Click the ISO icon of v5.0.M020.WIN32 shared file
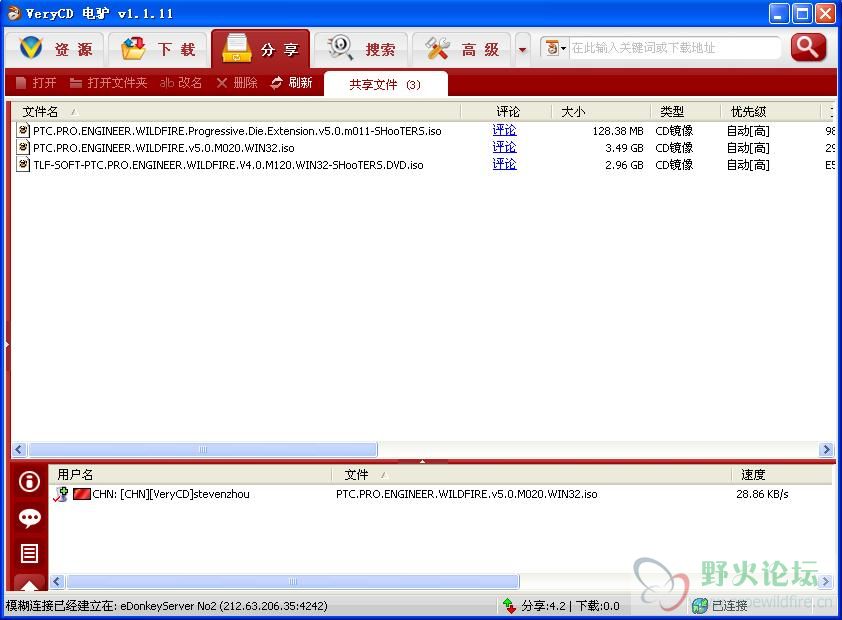 pos(23,147)
